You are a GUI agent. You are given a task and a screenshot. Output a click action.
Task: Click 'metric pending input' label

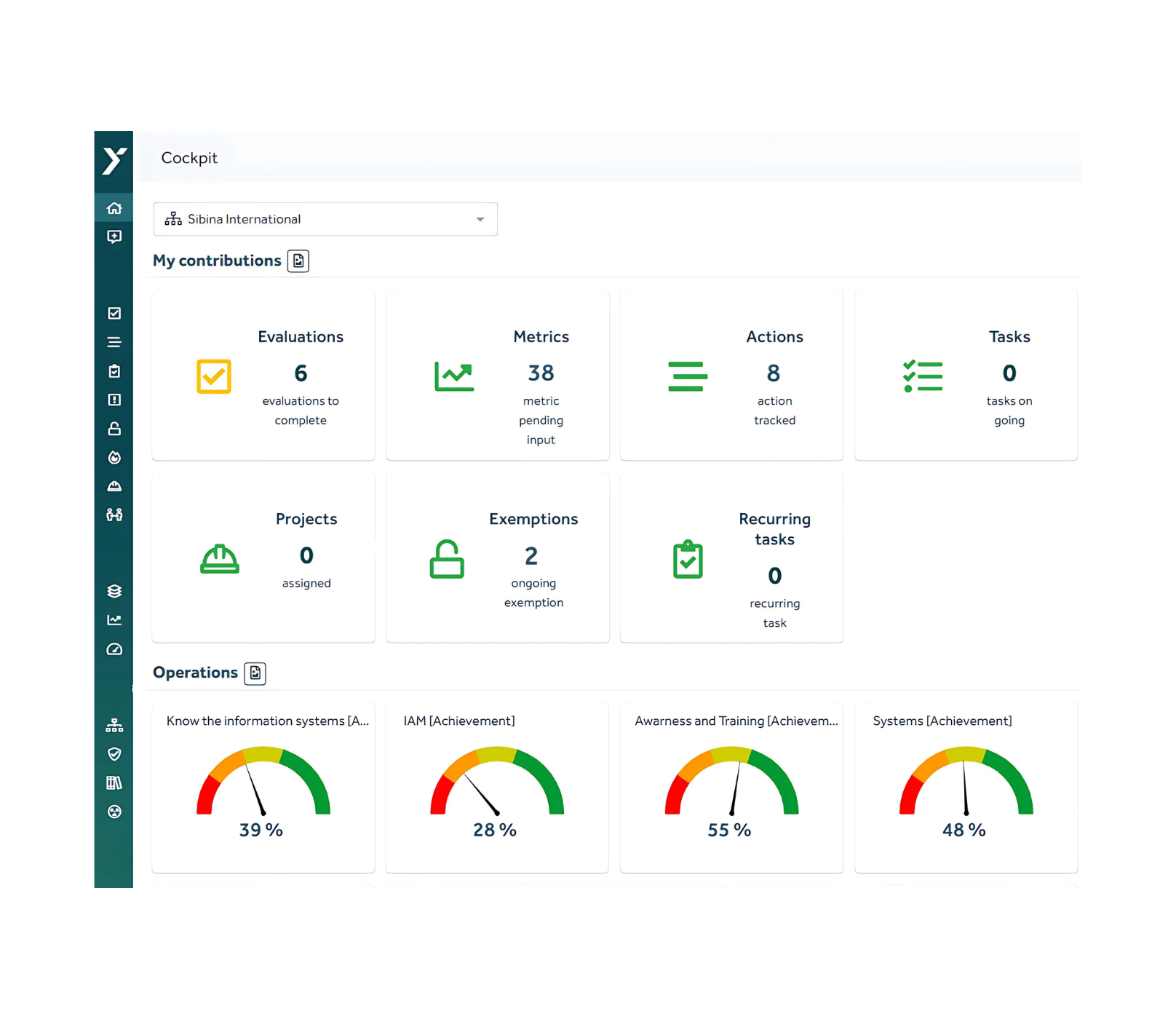pyautogui.click(x=541, y=420)
